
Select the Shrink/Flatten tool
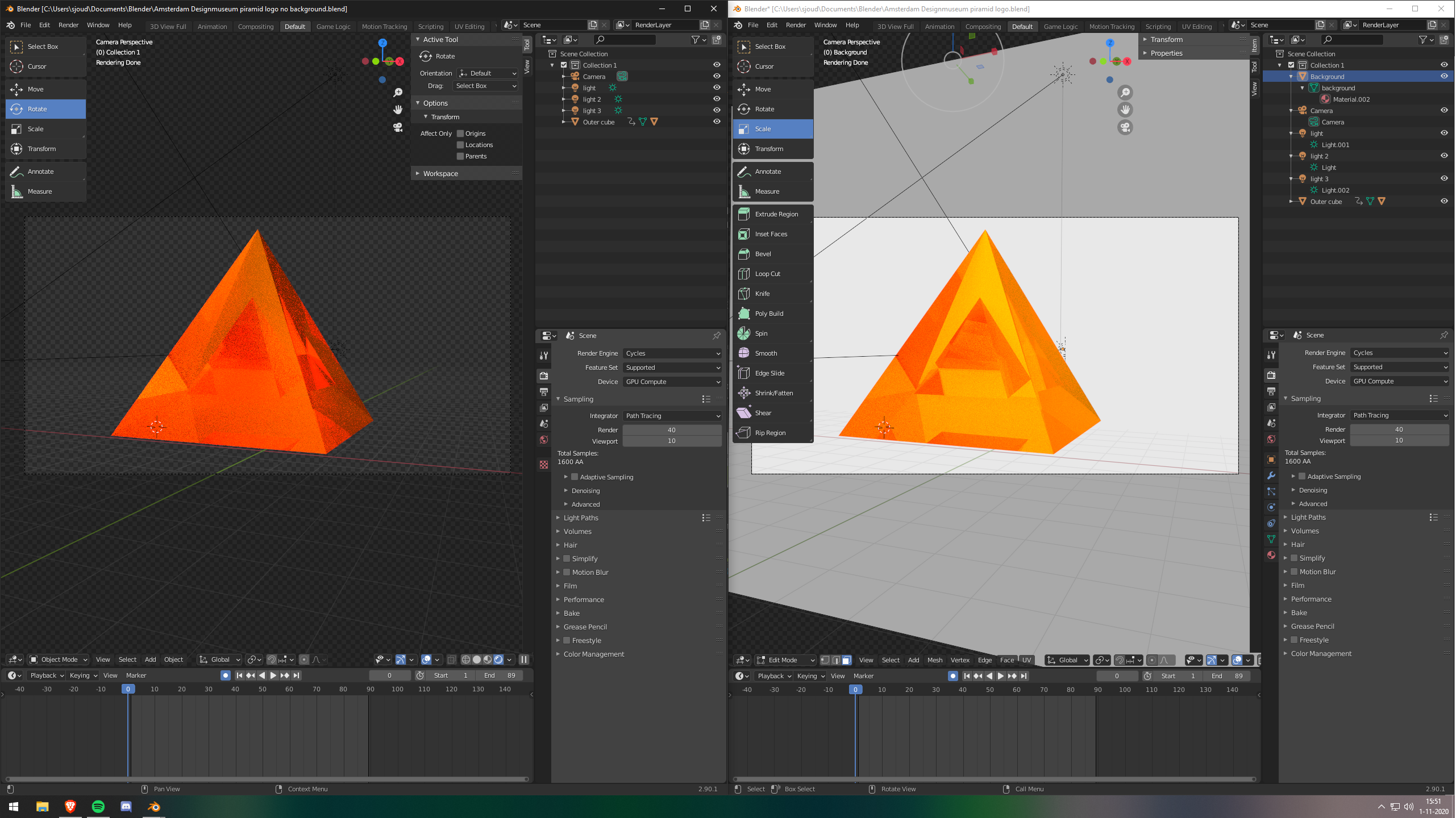(x=772, y=392)
